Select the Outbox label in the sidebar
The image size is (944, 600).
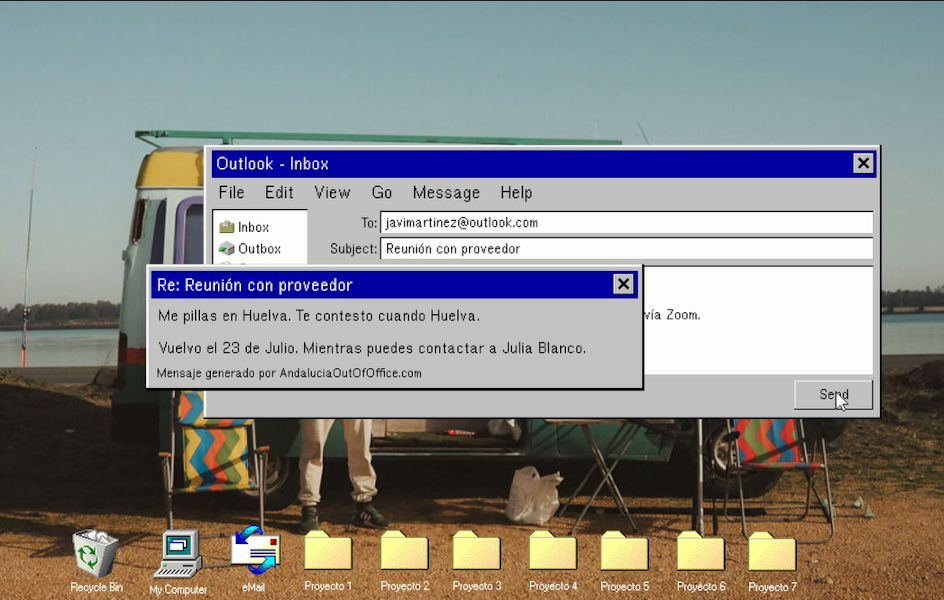point(259,249)
